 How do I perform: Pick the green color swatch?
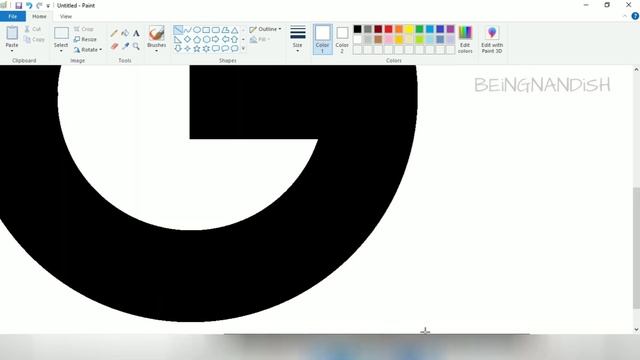coord(419,29)
